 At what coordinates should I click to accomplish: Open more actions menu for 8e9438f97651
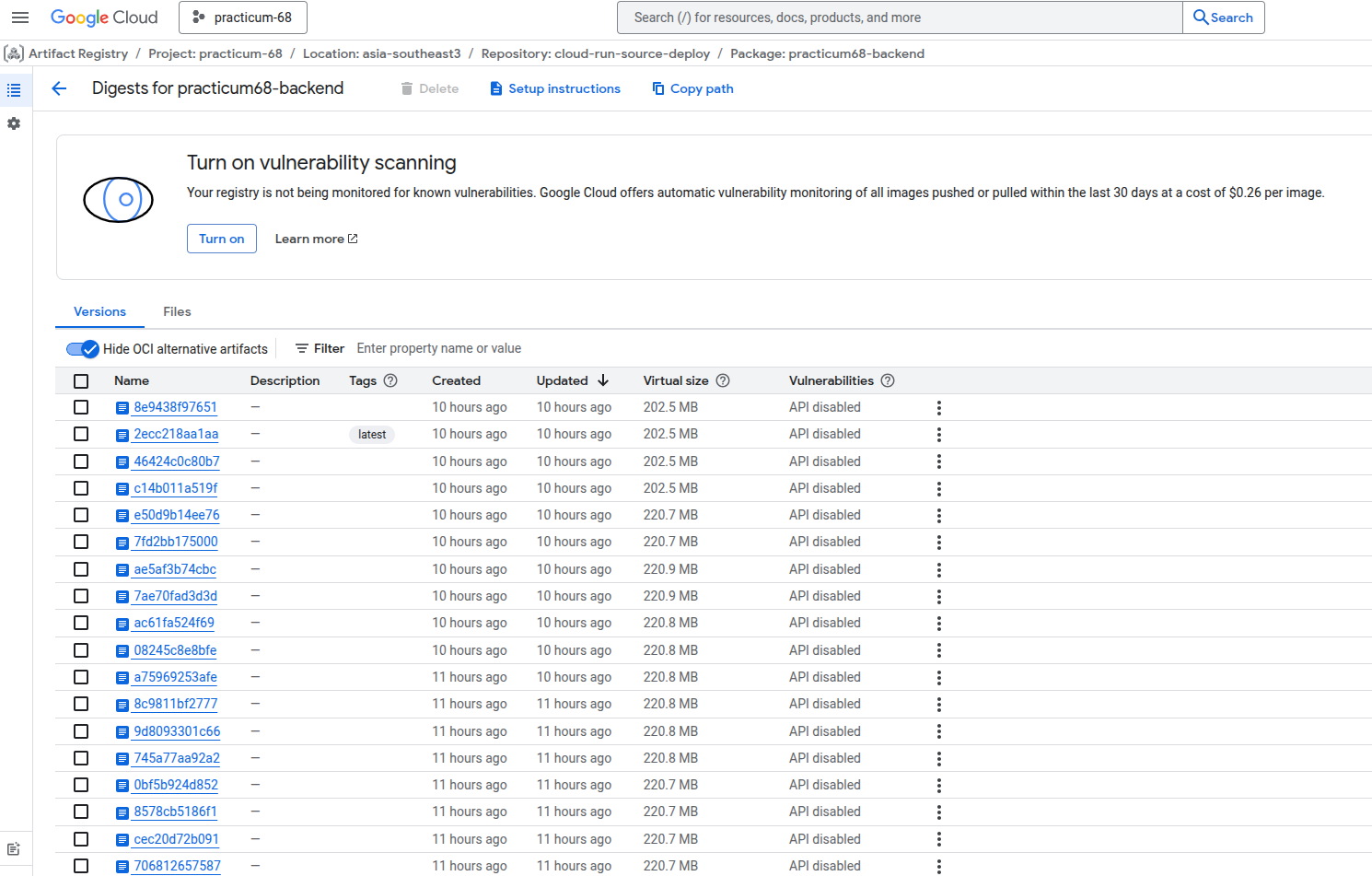[x=938, y=408]
